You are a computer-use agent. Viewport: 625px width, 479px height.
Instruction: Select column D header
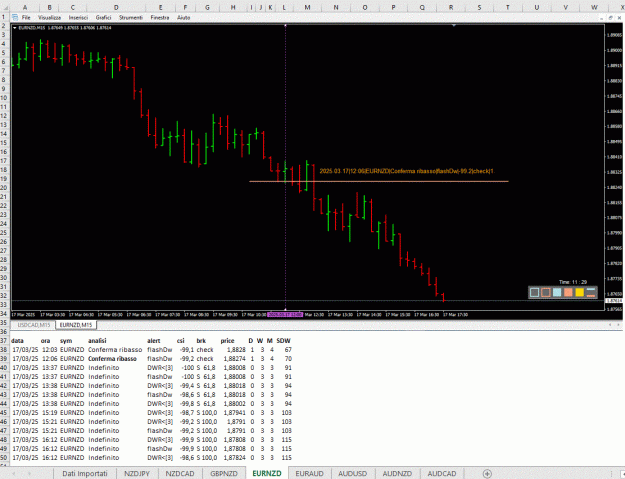coord(116,7)
